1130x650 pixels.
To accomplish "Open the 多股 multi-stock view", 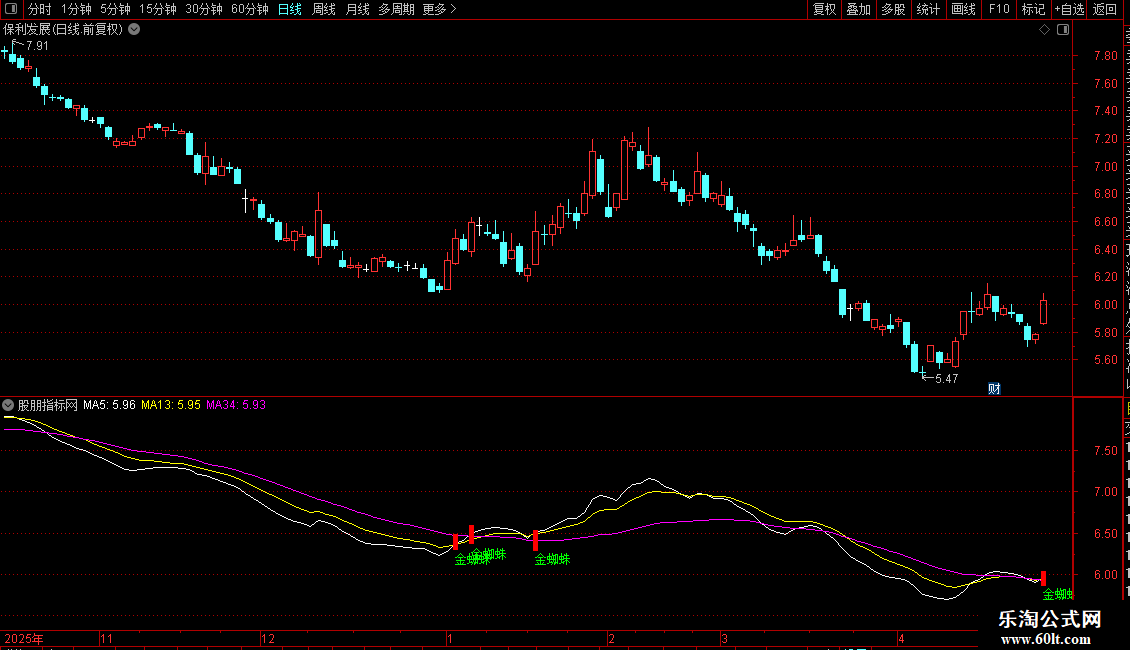I will click(x=893, y=9).
